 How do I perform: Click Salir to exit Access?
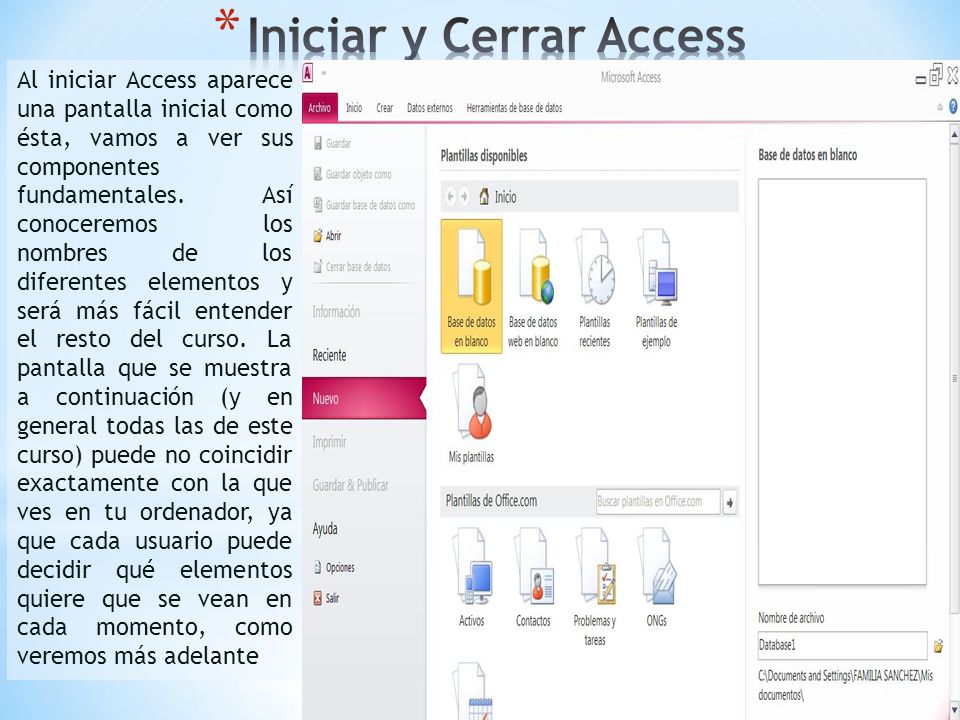326,598
